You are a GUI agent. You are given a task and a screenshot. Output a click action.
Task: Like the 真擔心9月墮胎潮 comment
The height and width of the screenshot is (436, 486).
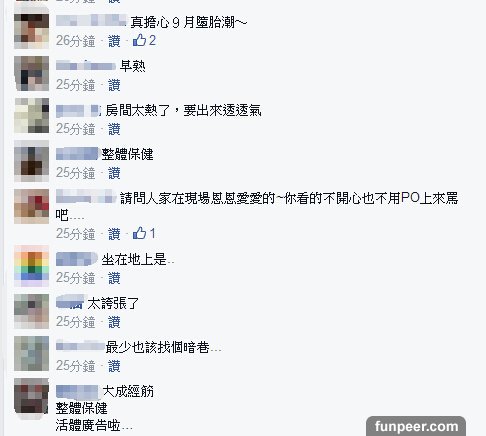(114, 41)
